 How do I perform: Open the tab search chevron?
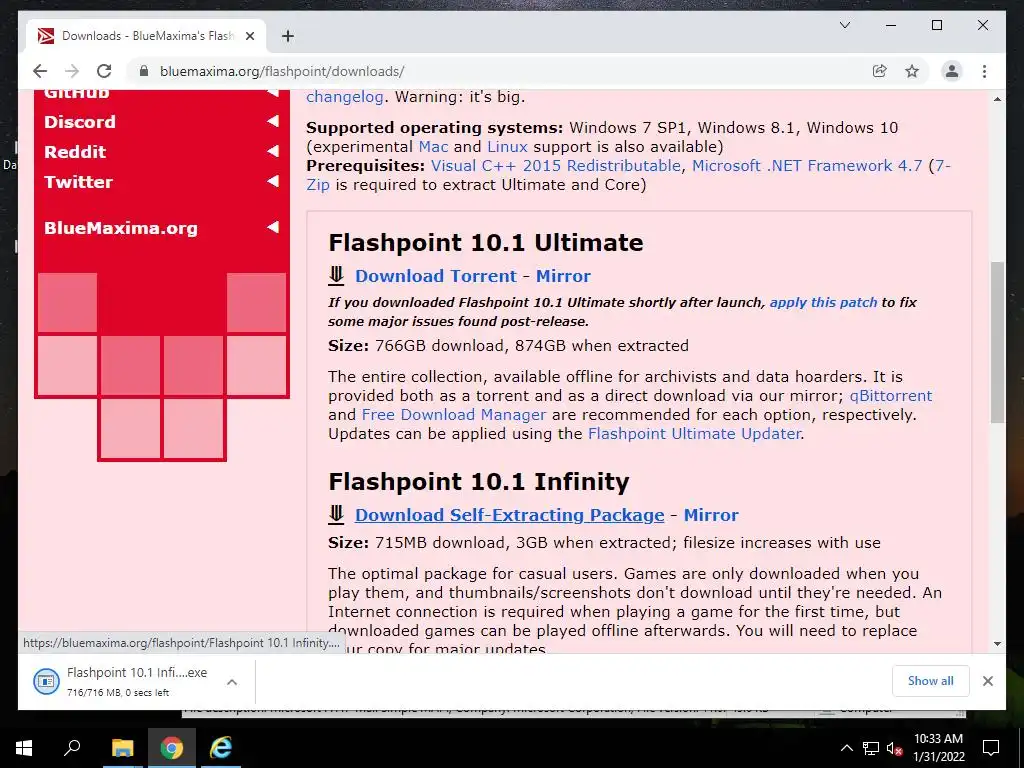pos(844,25)
